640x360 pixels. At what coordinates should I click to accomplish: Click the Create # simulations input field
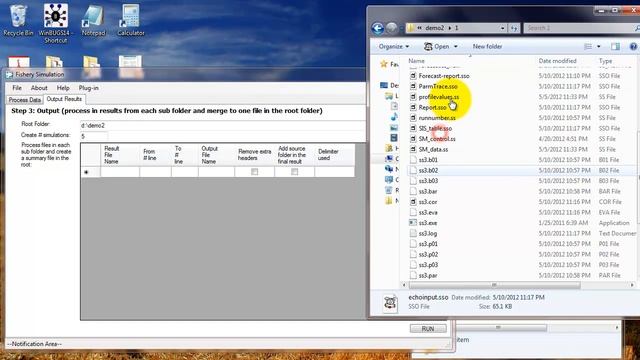pos(94,136)
